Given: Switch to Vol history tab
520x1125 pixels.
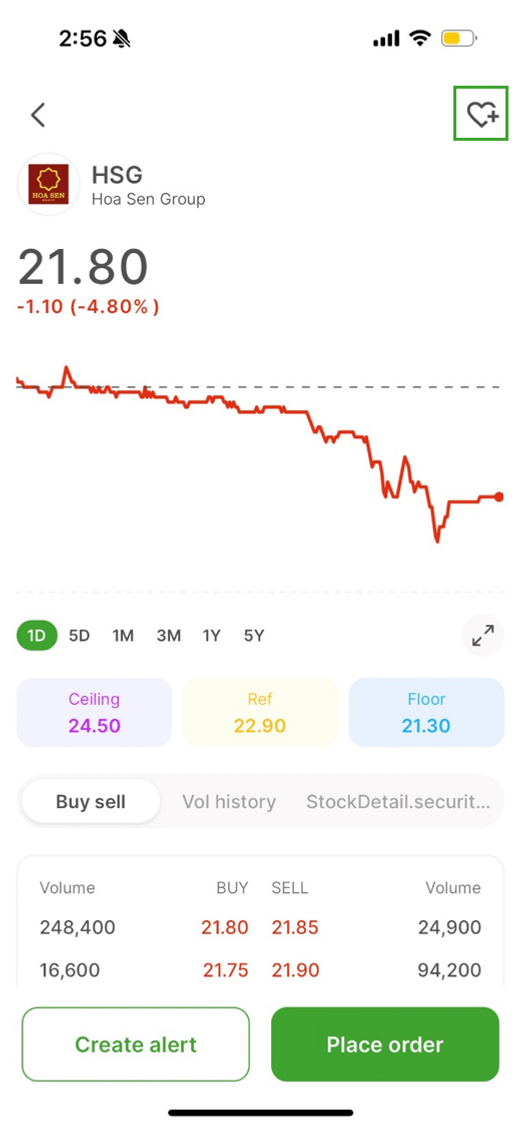Looking at the screenshot, I should click(x=229, y=801).
